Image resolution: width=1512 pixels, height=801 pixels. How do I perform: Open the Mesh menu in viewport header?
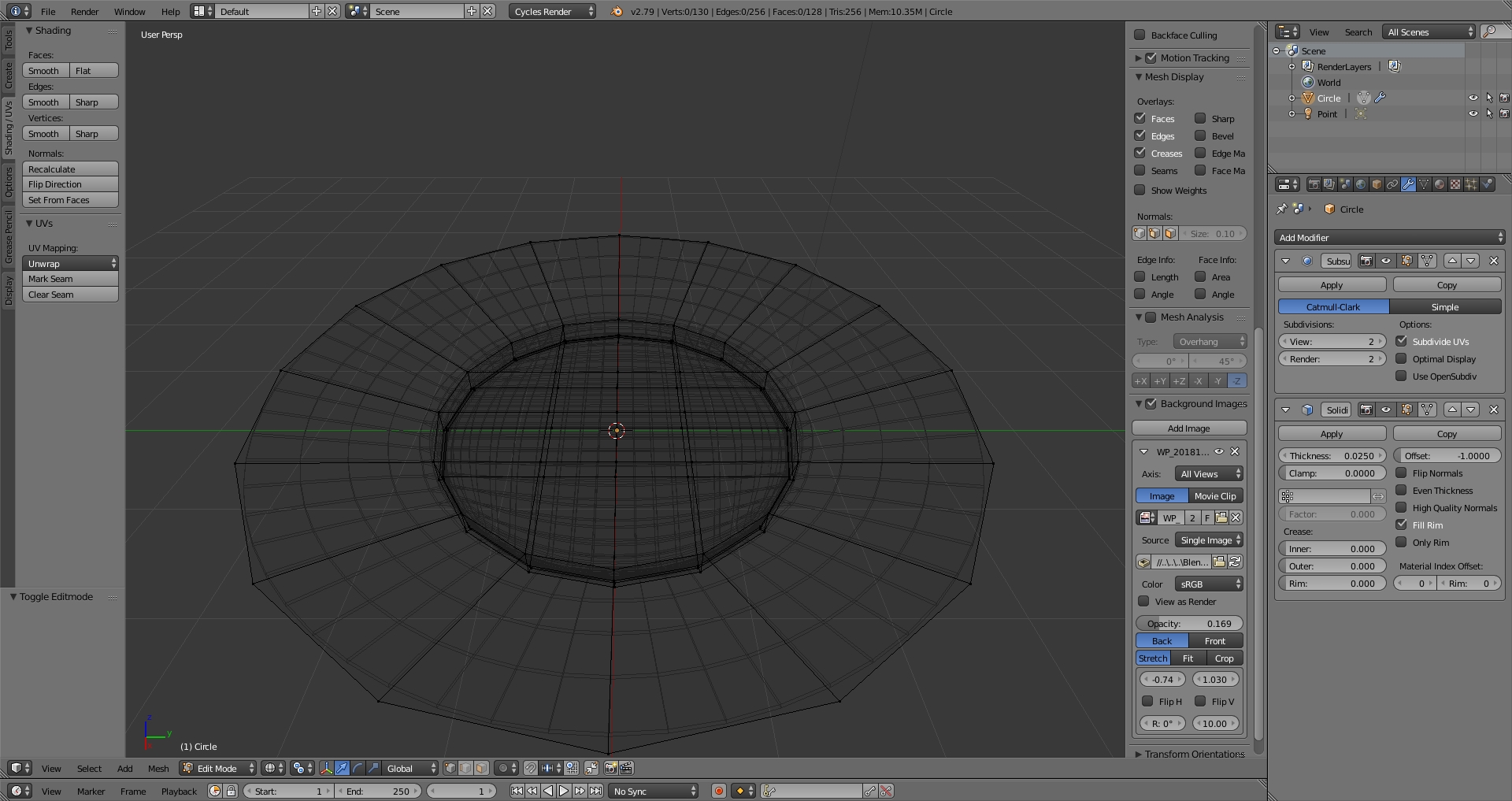(x=158, y=769)
